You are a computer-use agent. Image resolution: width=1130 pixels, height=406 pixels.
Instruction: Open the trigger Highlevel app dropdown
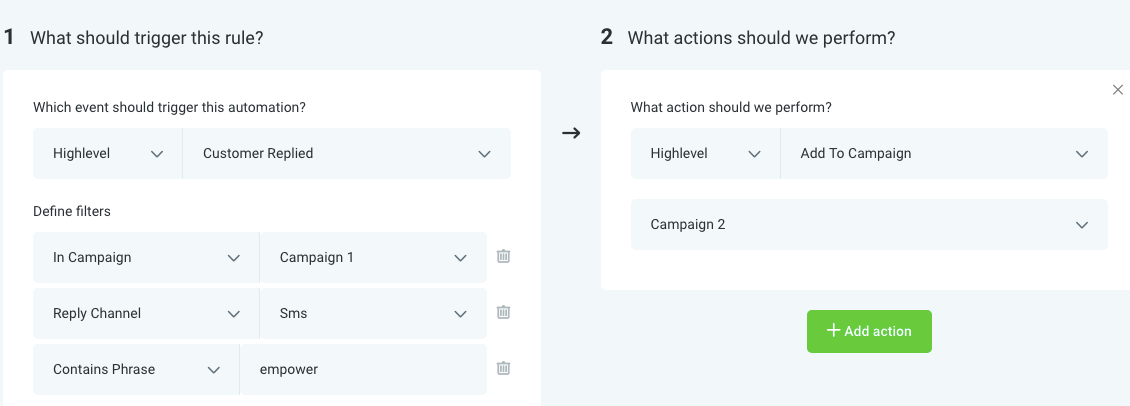tap(108, 154)
